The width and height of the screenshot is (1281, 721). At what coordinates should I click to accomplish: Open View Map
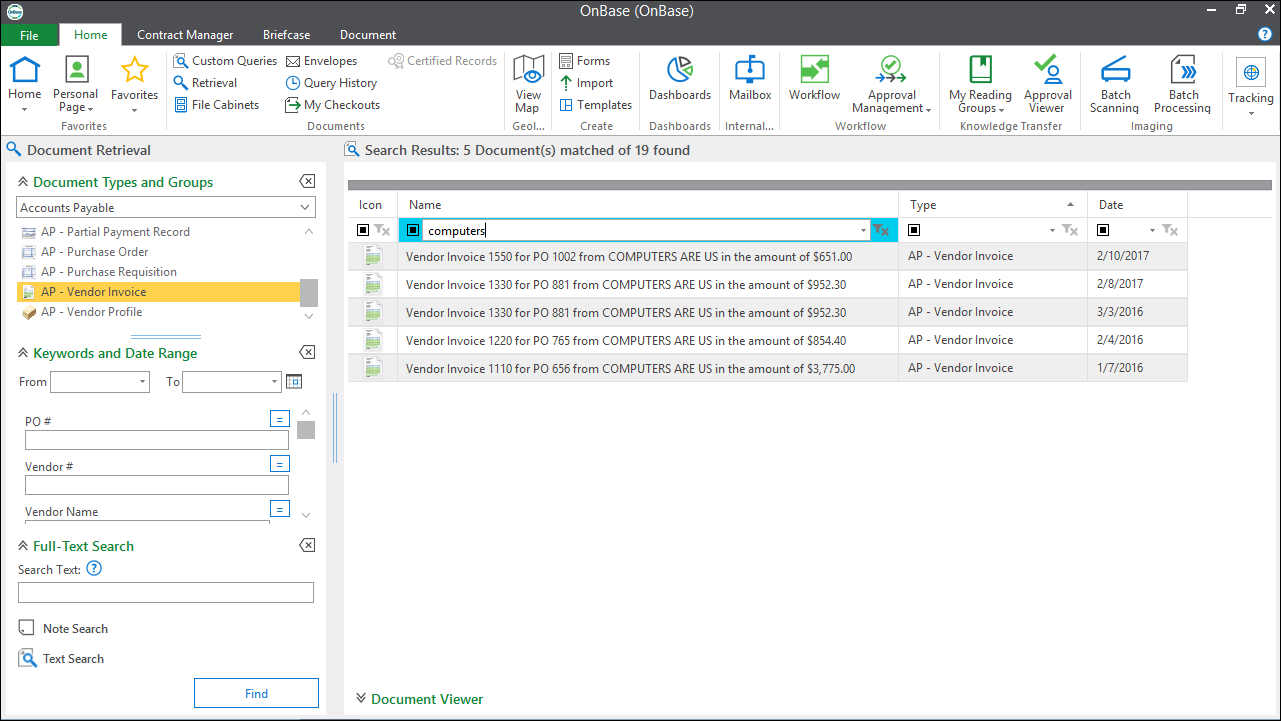click(x=528, y=84)
